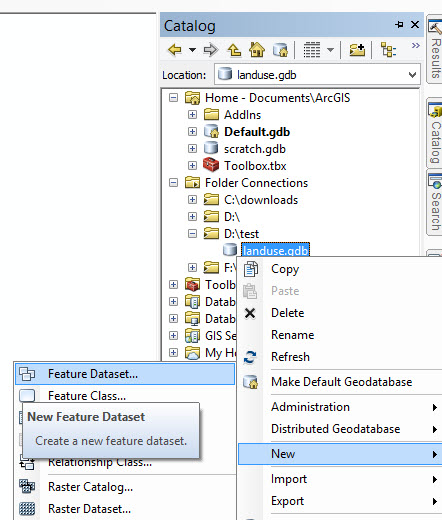The image size is (442, 520).
Task: Click the Up One Level icon
Action: (x=234, y=50)
